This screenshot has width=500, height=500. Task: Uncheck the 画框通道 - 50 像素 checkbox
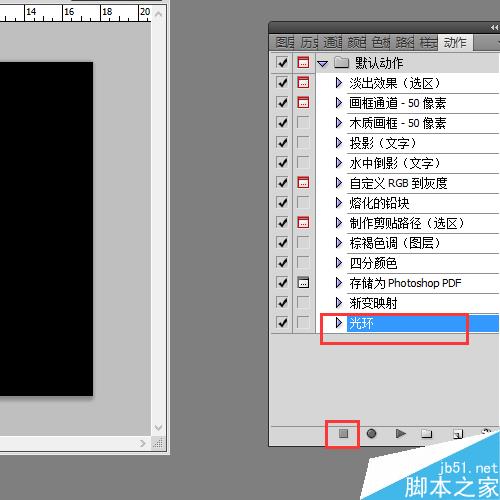click(x=282, y=102)
